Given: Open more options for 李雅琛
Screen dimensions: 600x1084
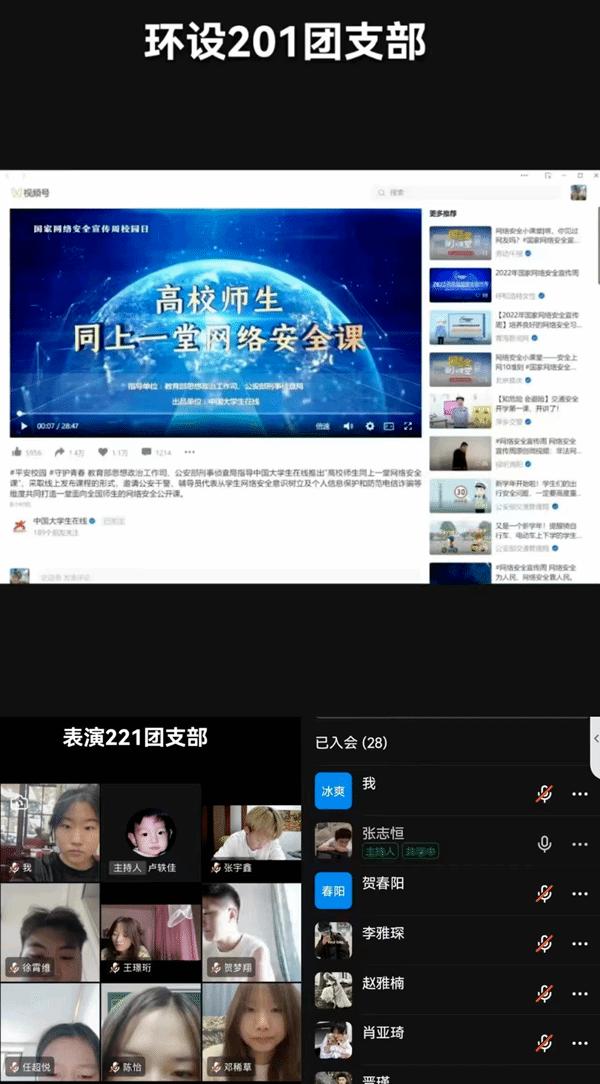Looking at the screenshot, I should [x=579, y=943].
